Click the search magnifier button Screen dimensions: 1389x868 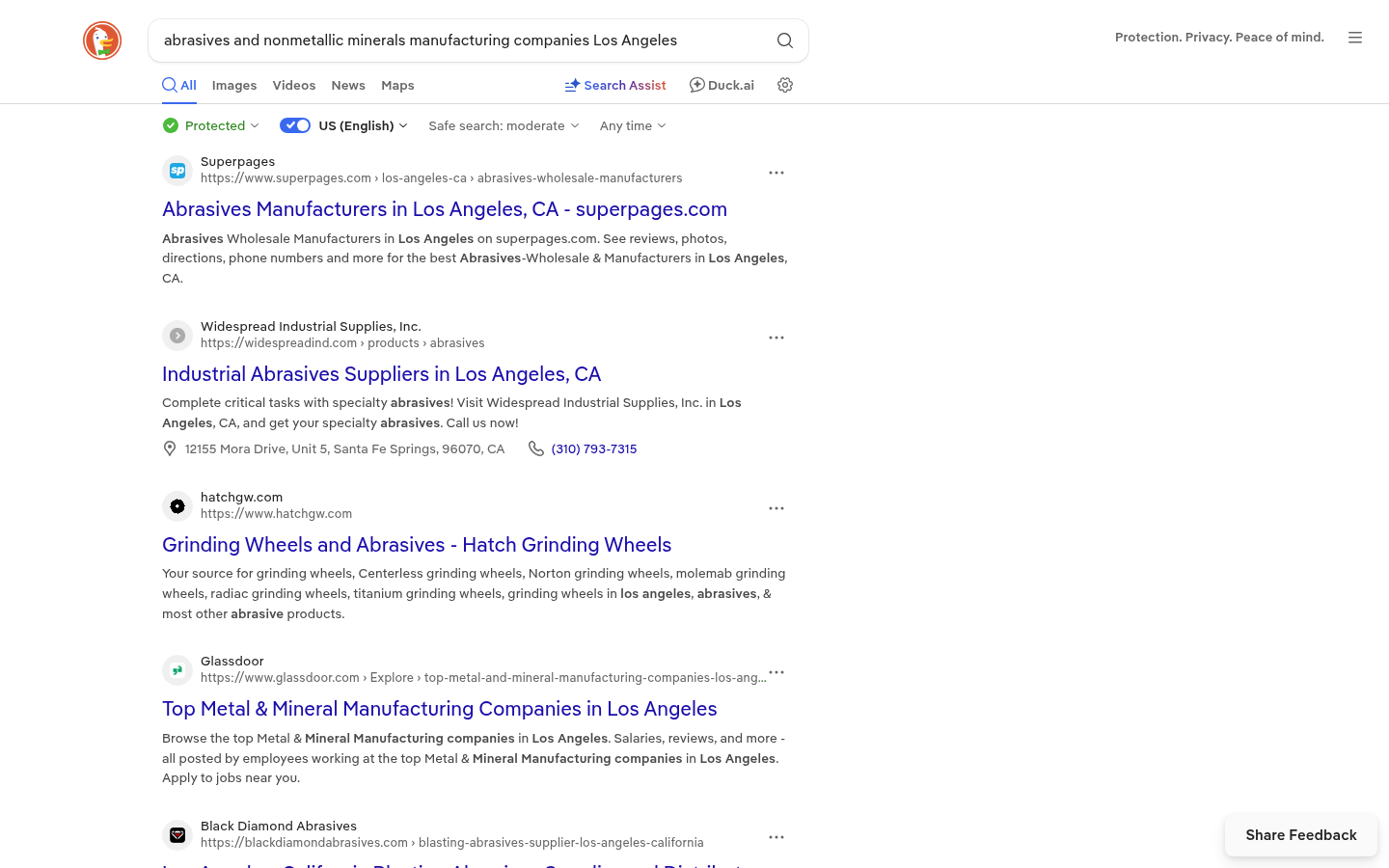coord(785,41)
